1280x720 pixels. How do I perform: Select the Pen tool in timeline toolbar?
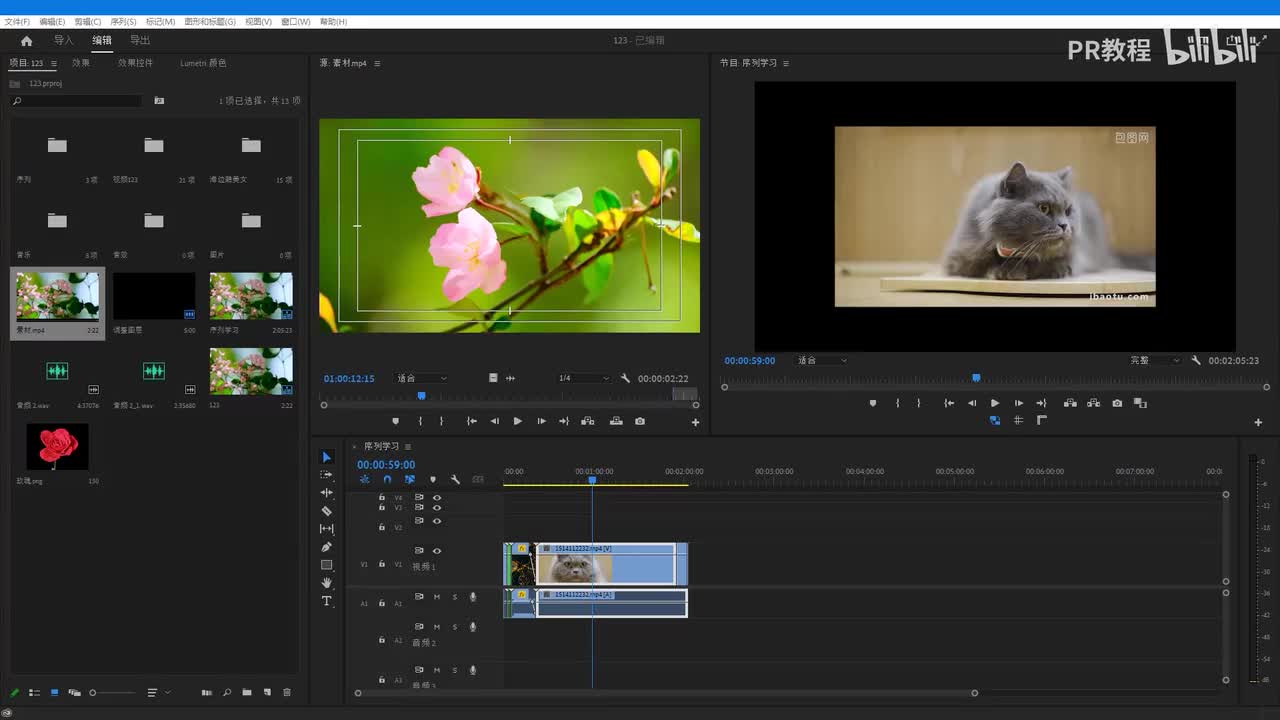(x=326, y=547)
